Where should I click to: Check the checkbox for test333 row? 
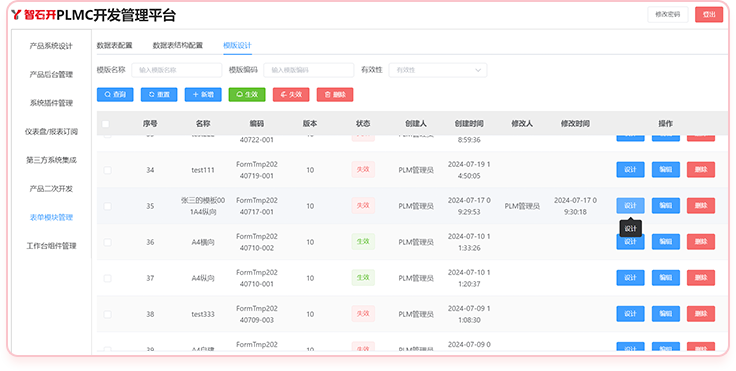click(x=107, y=314)
